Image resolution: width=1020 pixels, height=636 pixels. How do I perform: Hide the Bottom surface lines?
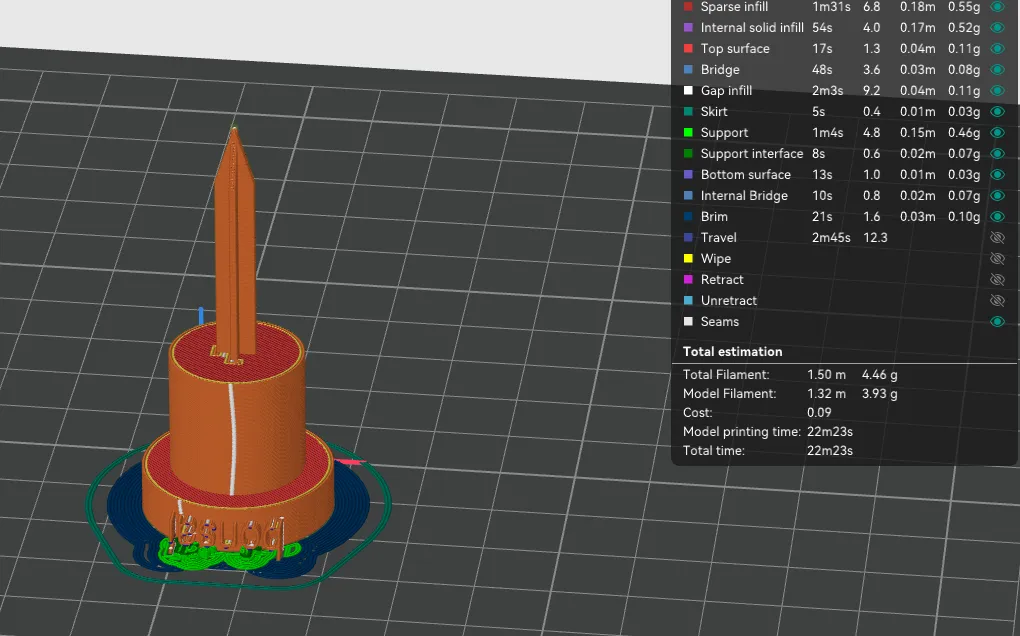pyautogui.click(x=997, y=174)
